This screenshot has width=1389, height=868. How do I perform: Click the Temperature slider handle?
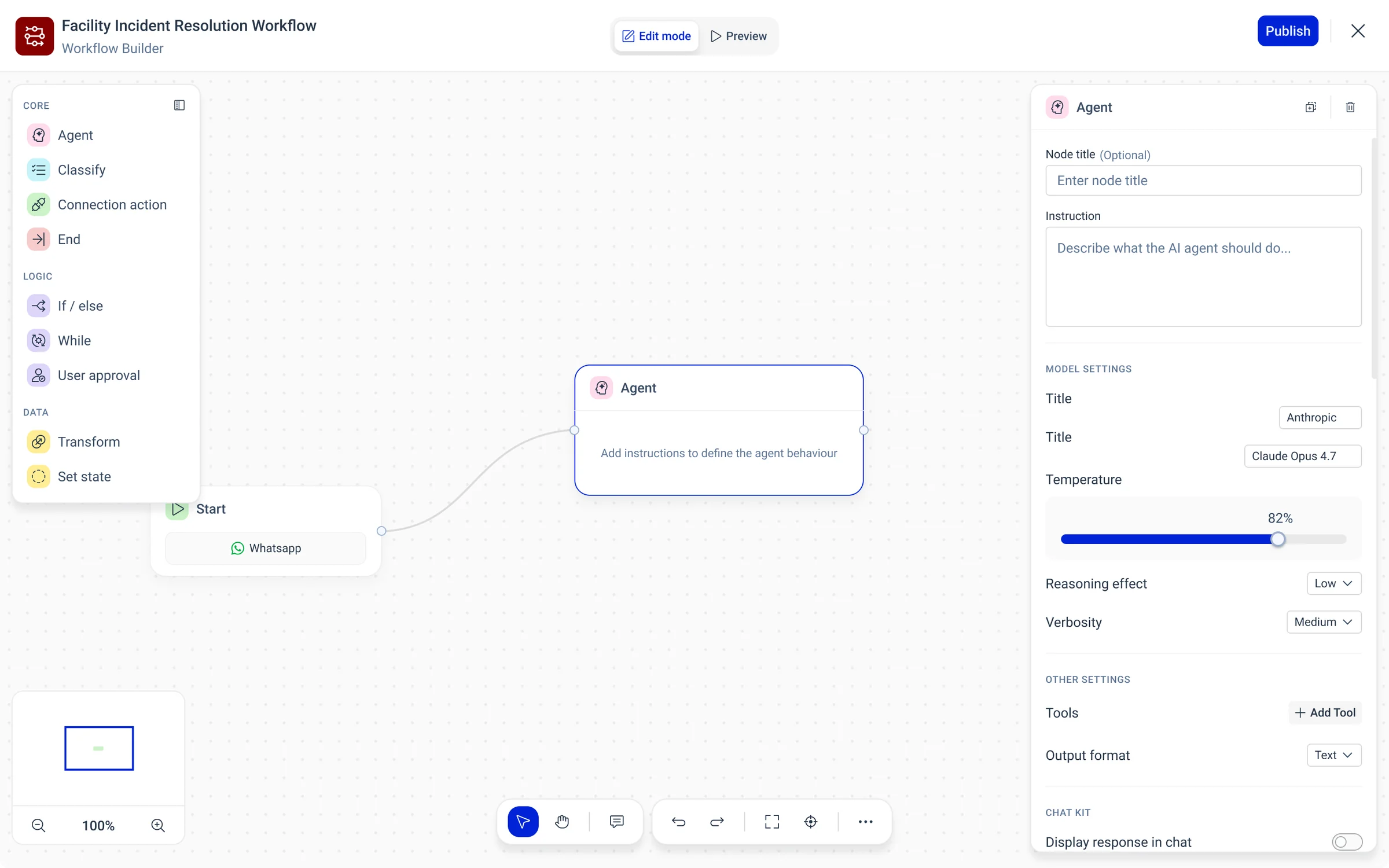pos(1278,539)
